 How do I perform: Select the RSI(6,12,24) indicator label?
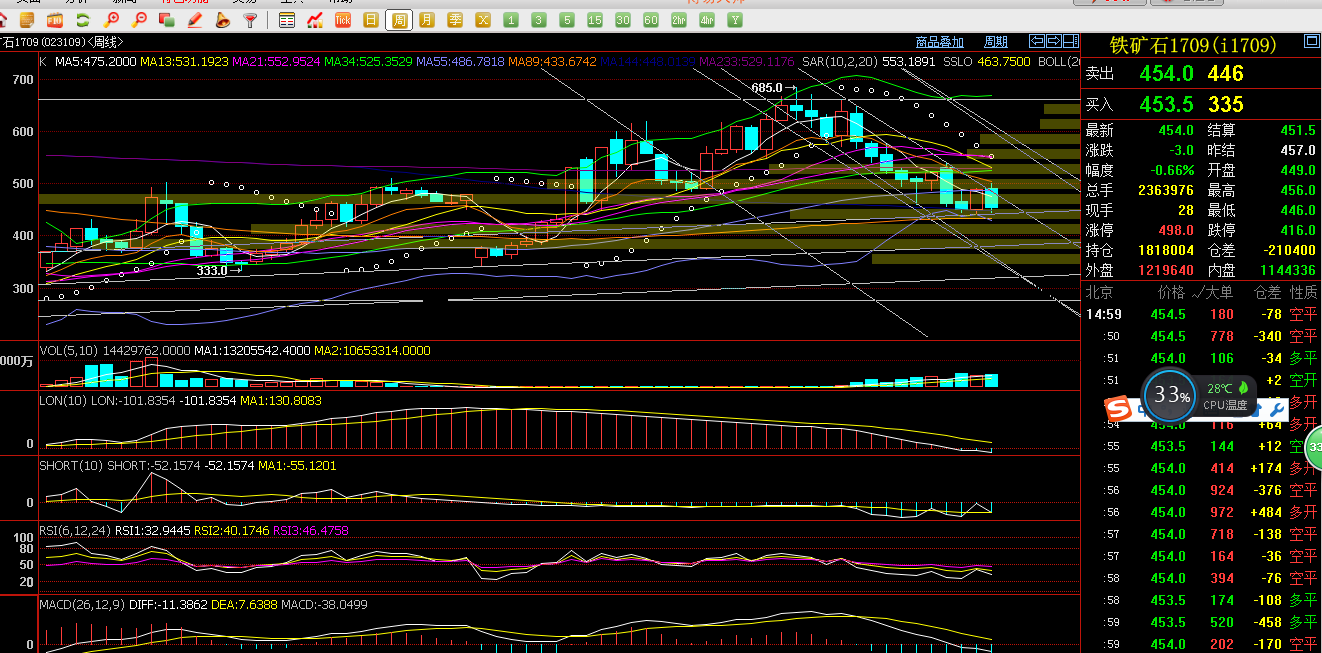(75, 531)
